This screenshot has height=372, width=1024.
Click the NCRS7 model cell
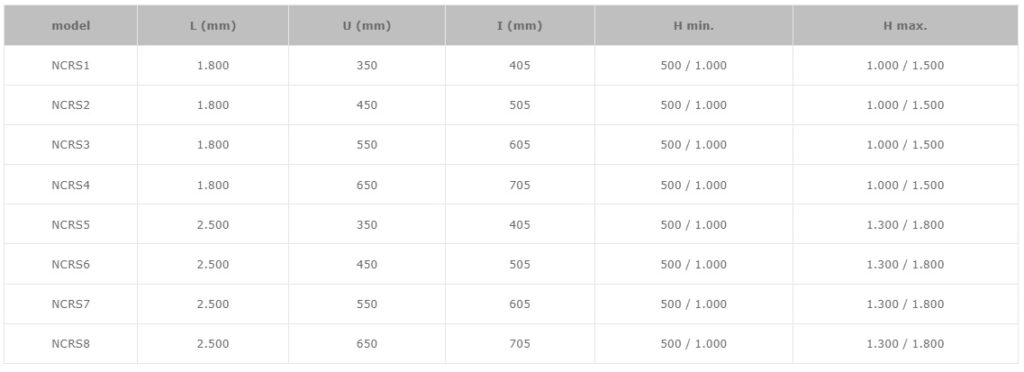click(71, 304)
